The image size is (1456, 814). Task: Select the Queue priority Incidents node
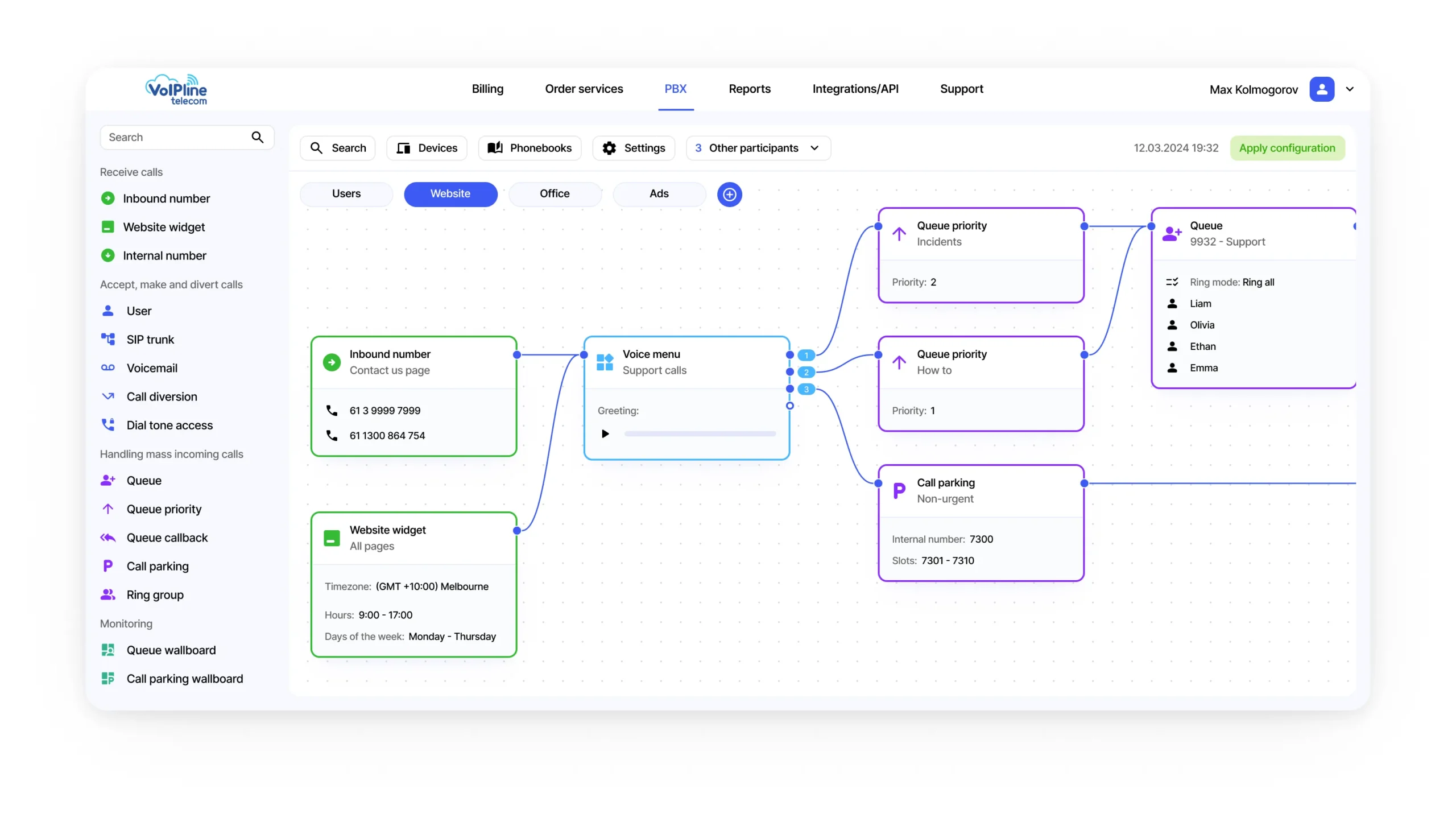tap(981, 255)
